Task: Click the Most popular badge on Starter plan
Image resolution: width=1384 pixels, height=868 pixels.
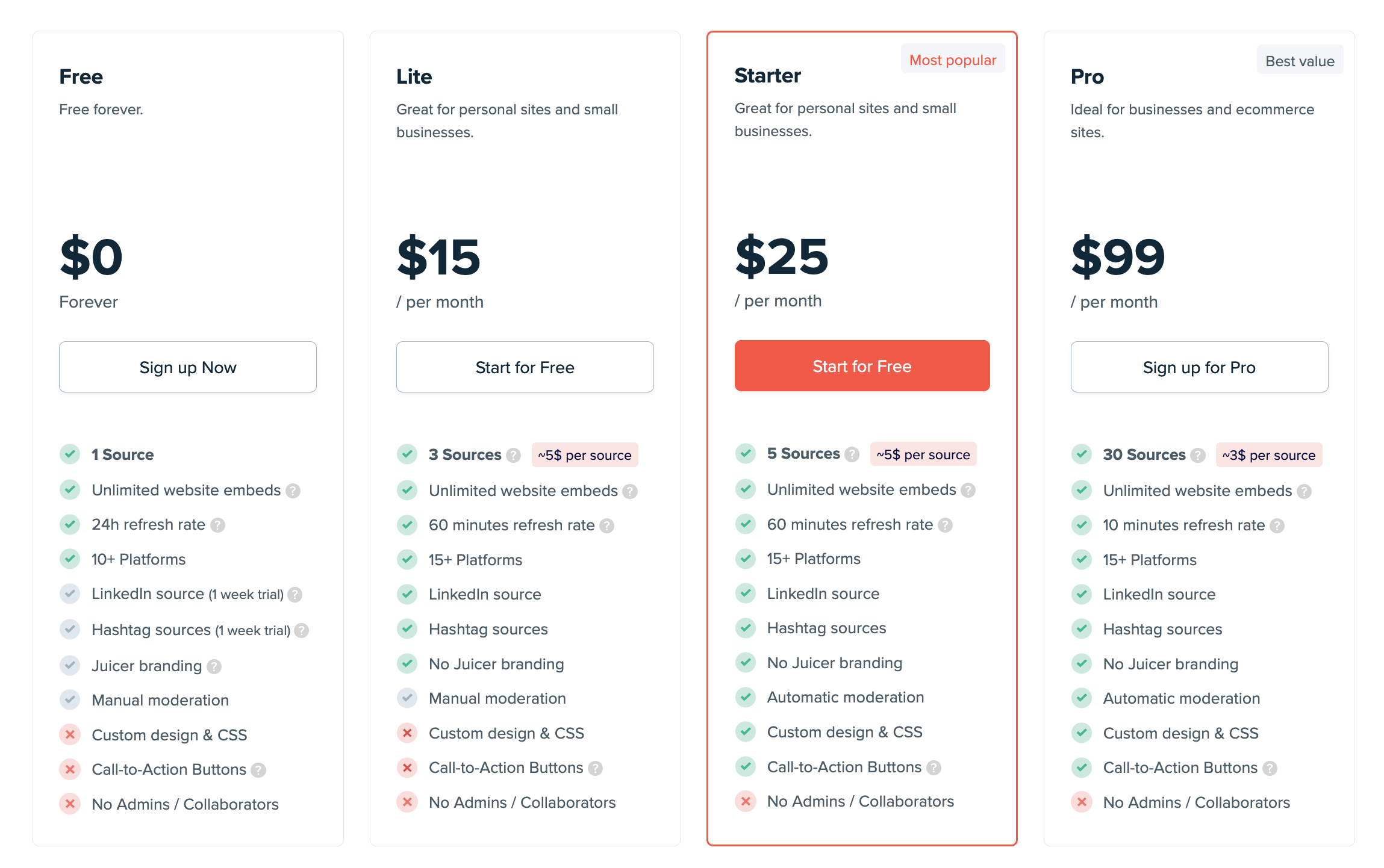Action: tap(952, 60)
